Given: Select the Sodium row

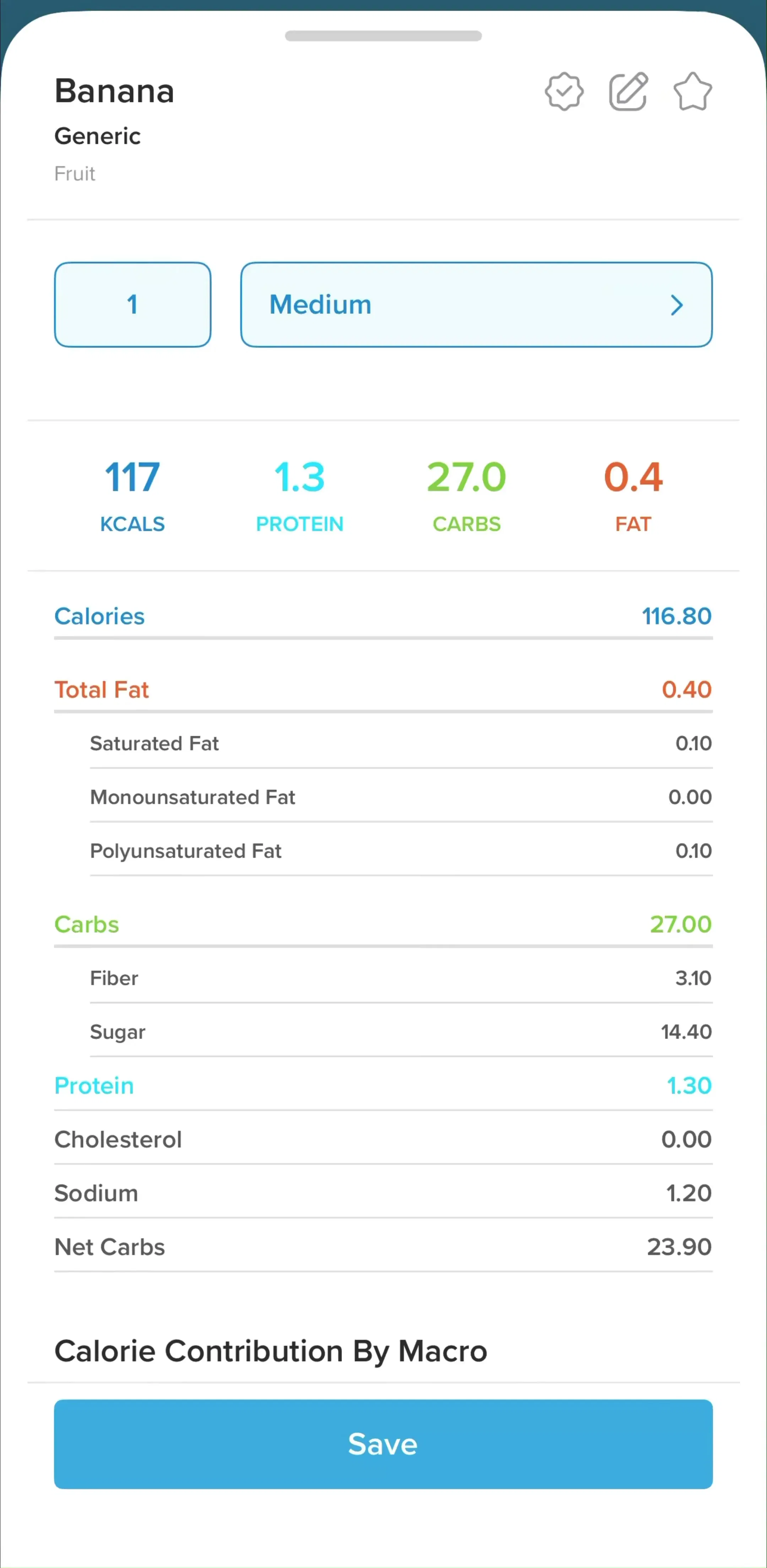Looking at the screenshot, I should click(x=383, y=1193).
